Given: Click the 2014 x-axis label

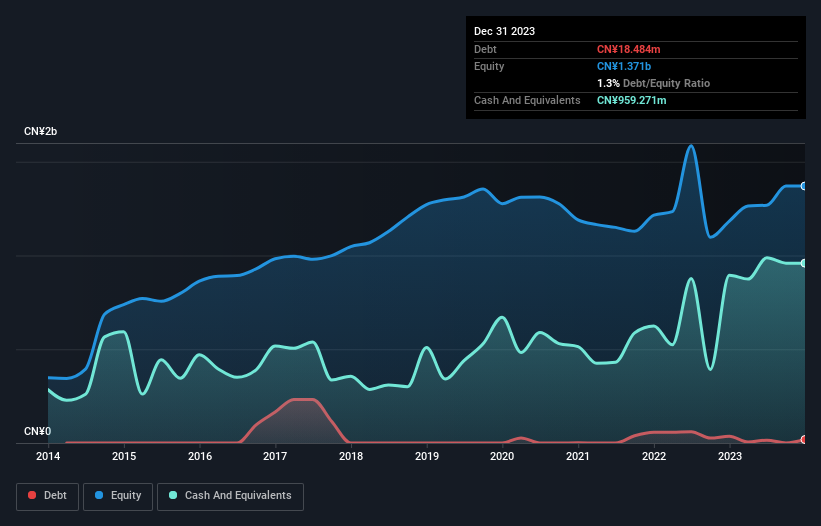Looking at the screenshot, I should pos(48,456).
